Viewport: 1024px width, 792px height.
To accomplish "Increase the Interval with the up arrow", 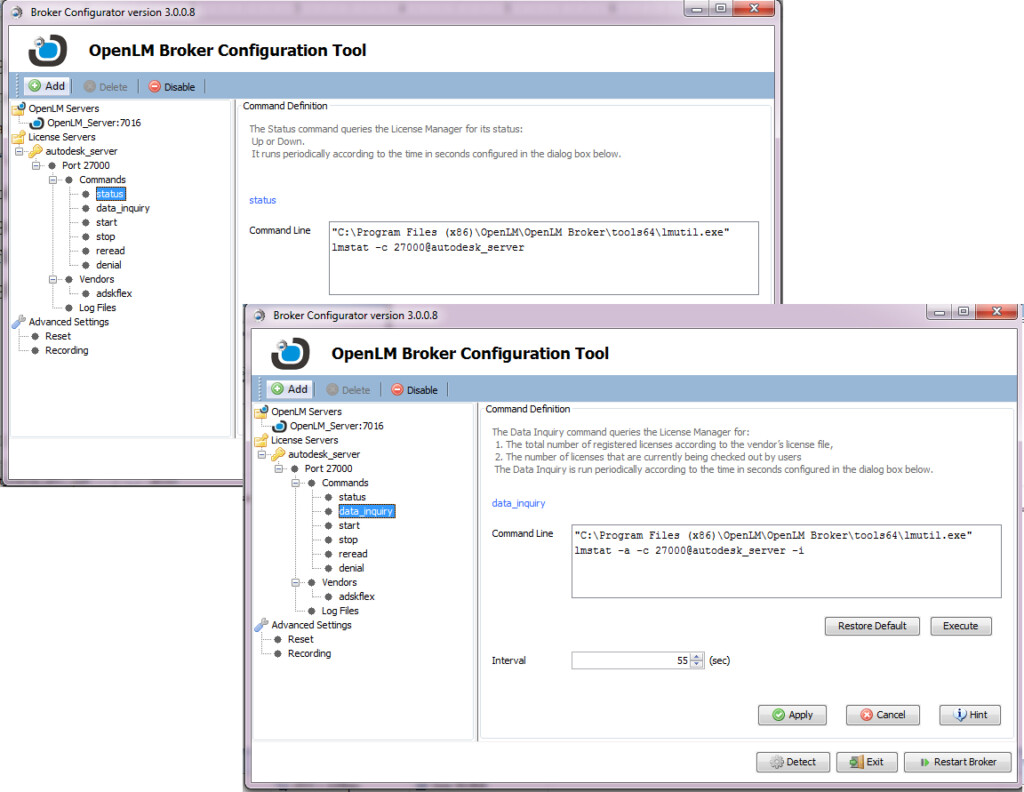I will [x=697, y=657].
